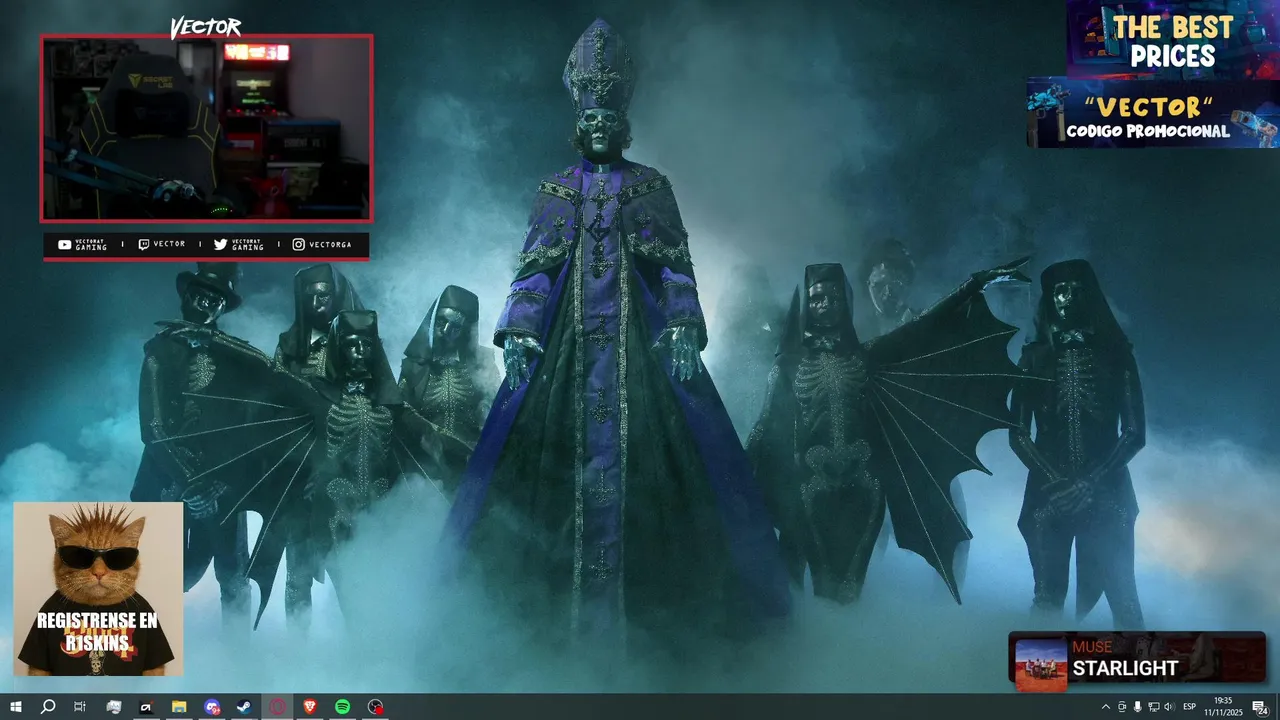Image resolution: width=1280 pixels, height=720 pixels.
Task: Click the webcam feed overlay
Action: (206, 128)
